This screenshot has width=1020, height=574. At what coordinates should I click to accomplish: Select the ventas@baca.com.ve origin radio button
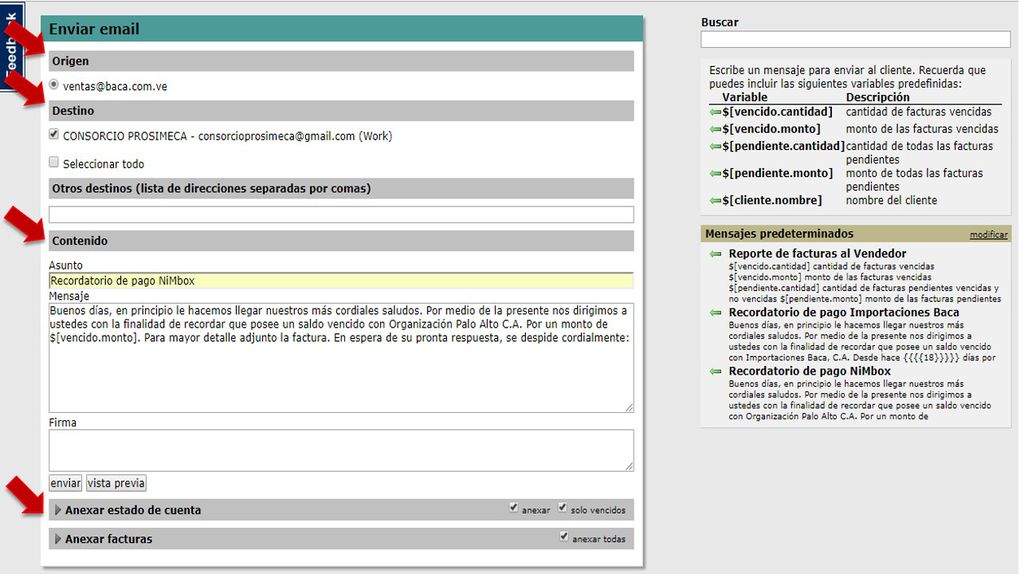tap(54, 86)
